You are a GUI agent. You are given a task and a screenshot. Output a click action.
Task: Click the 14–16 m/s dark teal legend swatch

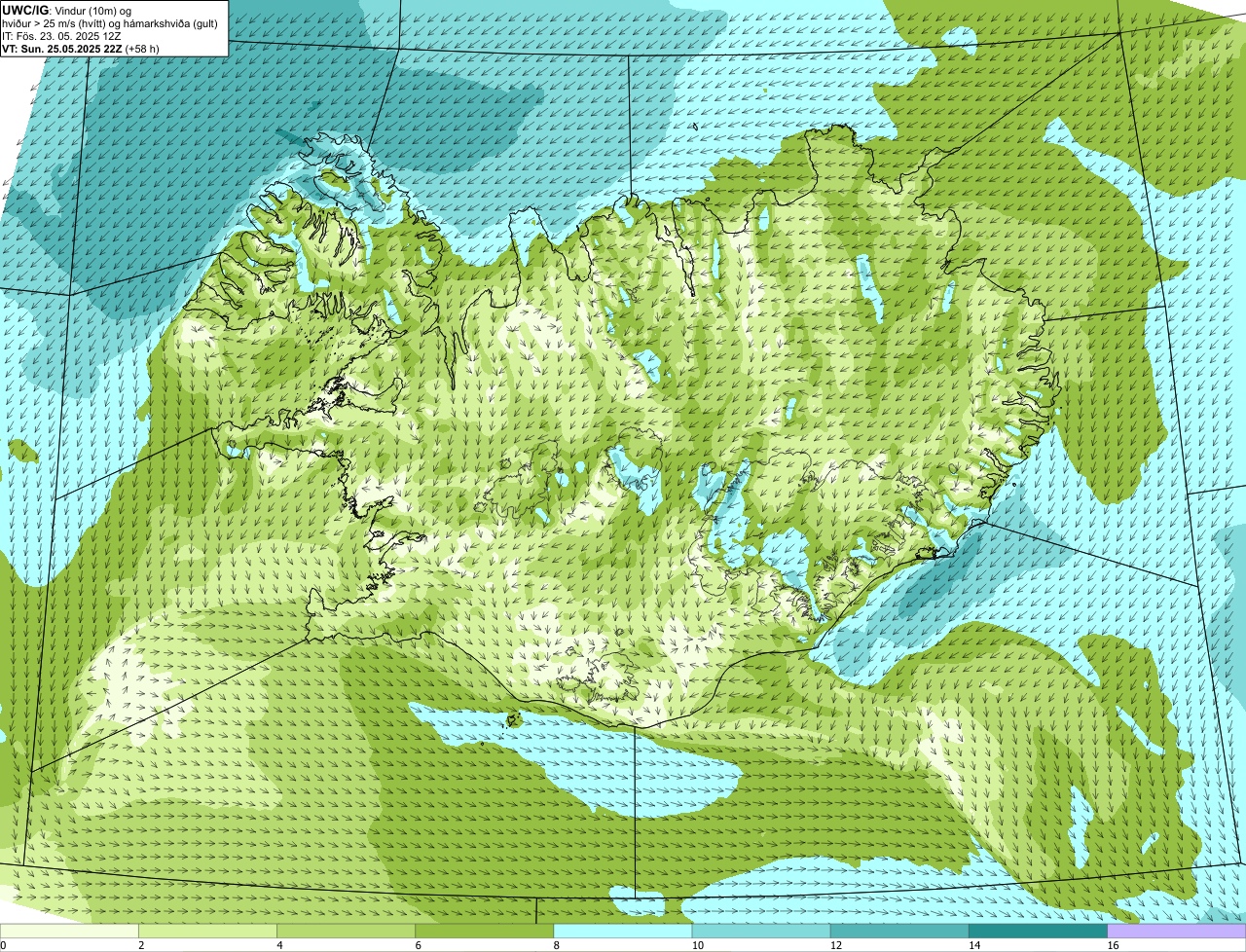[1039, 931]
